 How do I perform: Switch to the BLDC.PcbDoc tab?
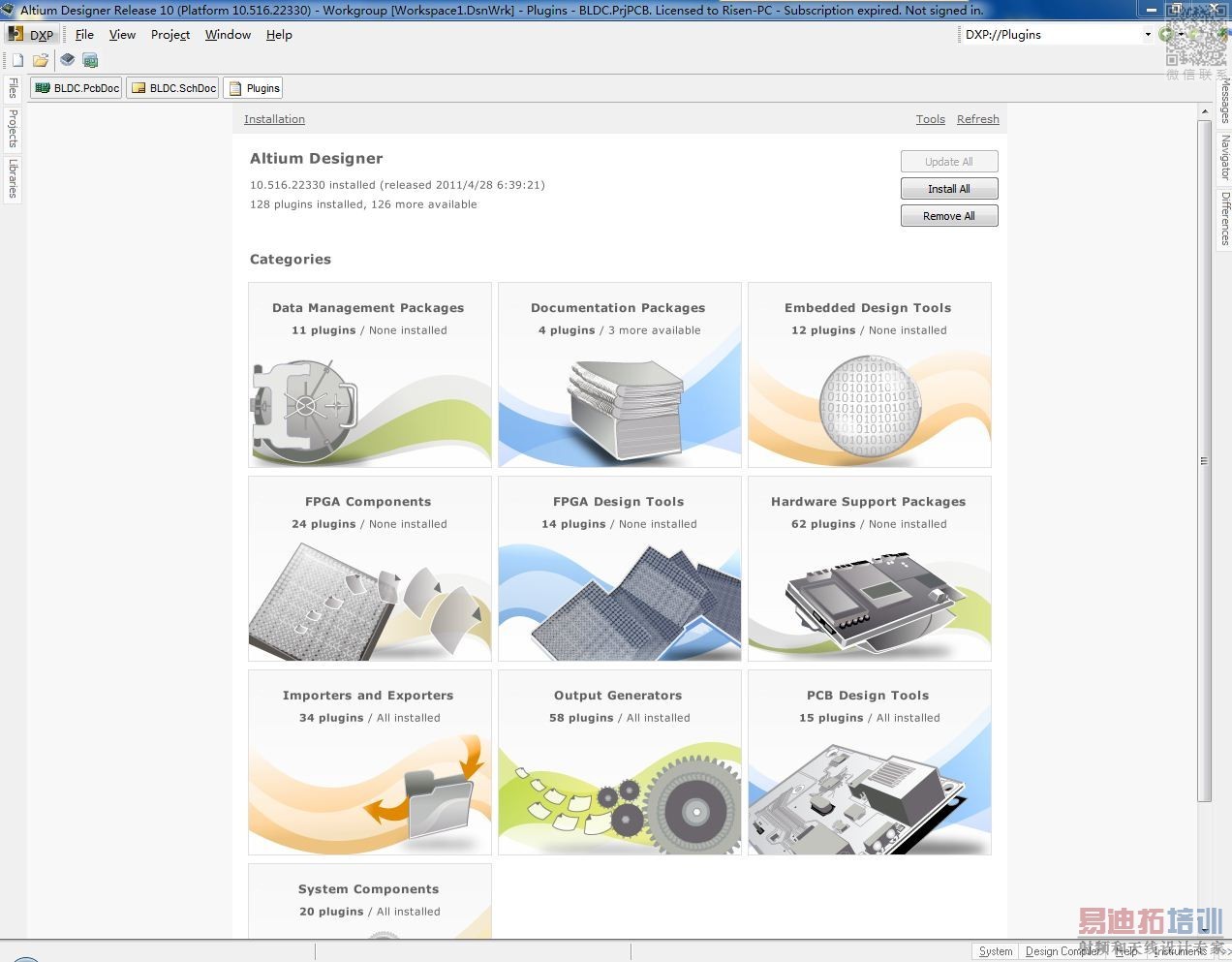[x=77, y=88]
